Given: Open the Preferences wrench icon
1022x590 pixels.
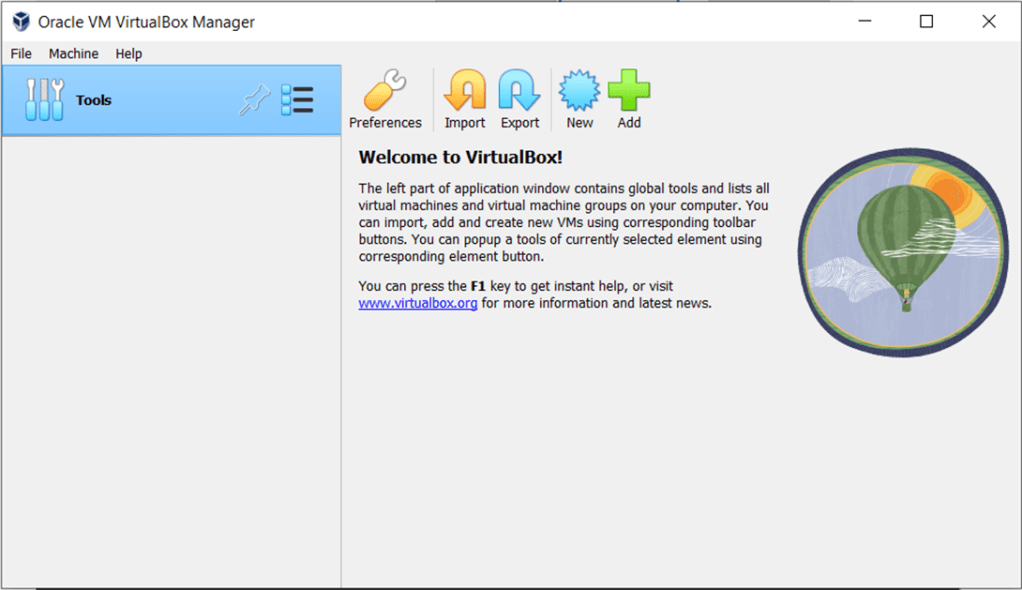Looking at the screenshot, I should pyautogui.click(x=385, y=92).
